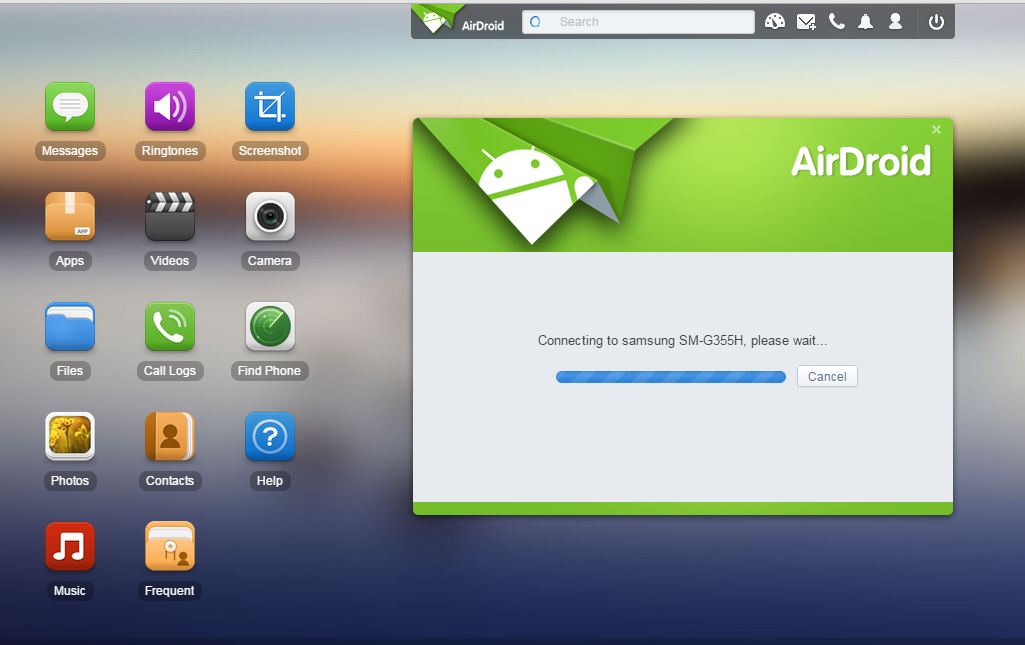Screen dimensions: 1025x645
Task: Click the Find Phone label
Action: [x=269, y=371]
